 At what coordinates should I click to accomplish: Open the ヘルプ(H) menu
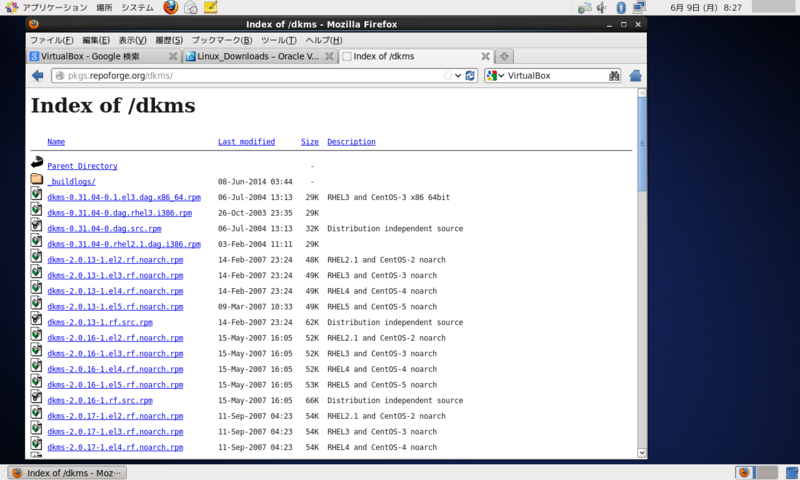point(323,40)
